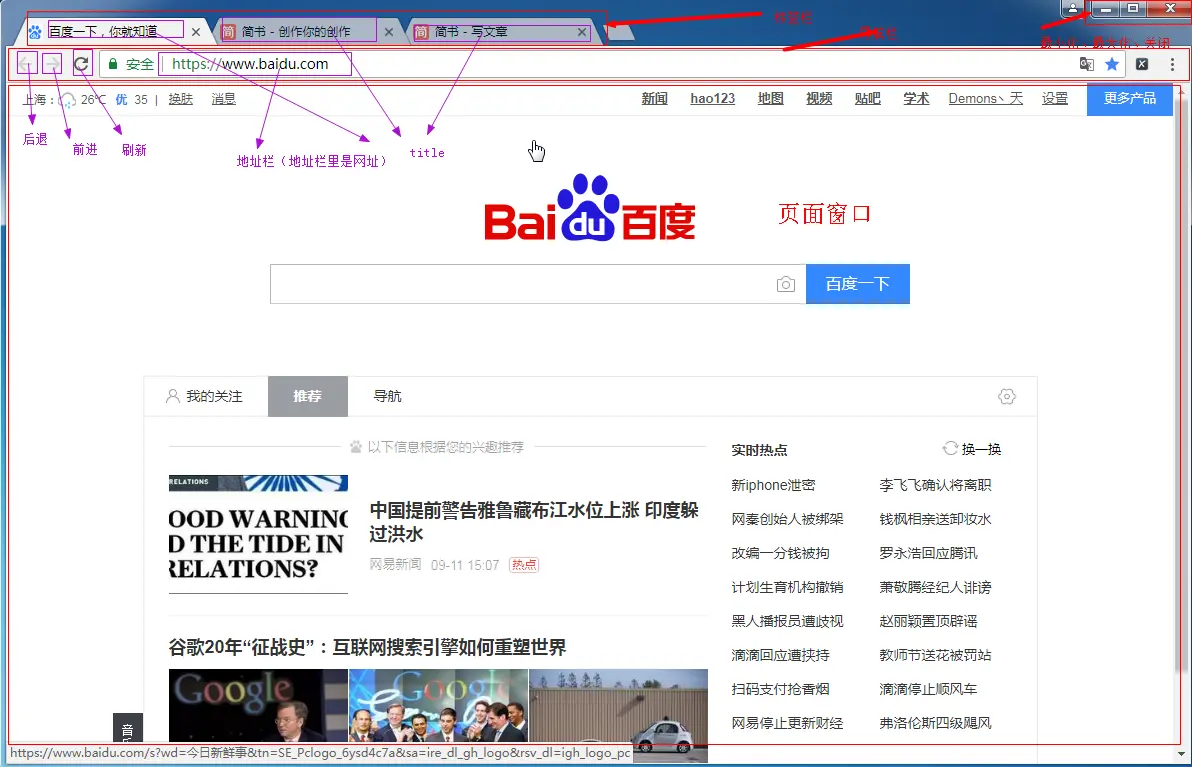Open hot topic 钱枫相亲送卸妆水
Screen dimensions: 1192x767
pos(935,519)
